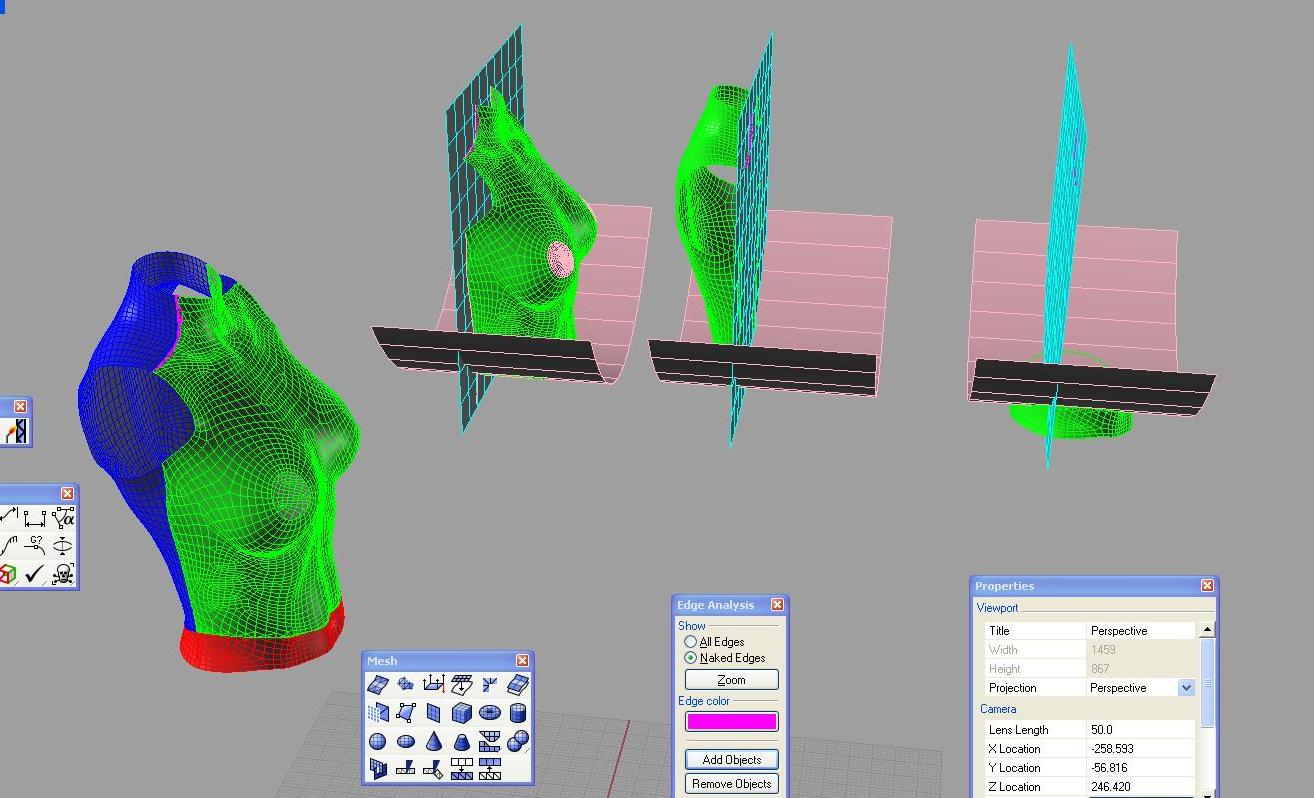
Task: Select the split mesh panels icon in bottom row
Action: pyautogui.click(x=378, y=769)
